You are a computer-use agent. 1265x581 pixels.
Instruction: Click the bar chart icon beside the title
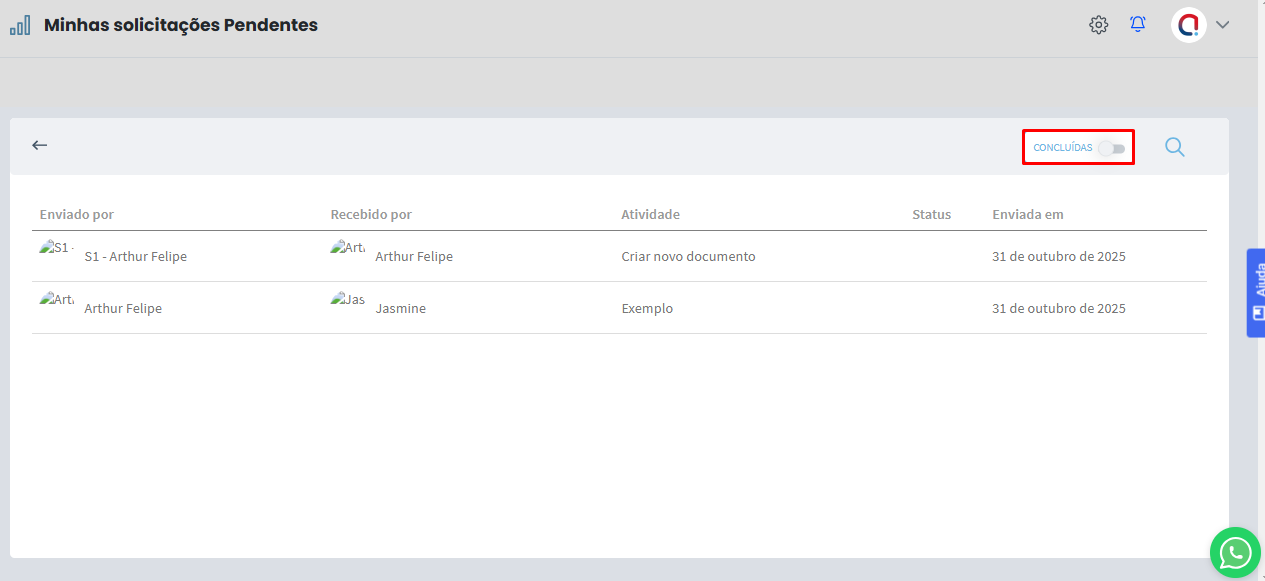[20, 26]
